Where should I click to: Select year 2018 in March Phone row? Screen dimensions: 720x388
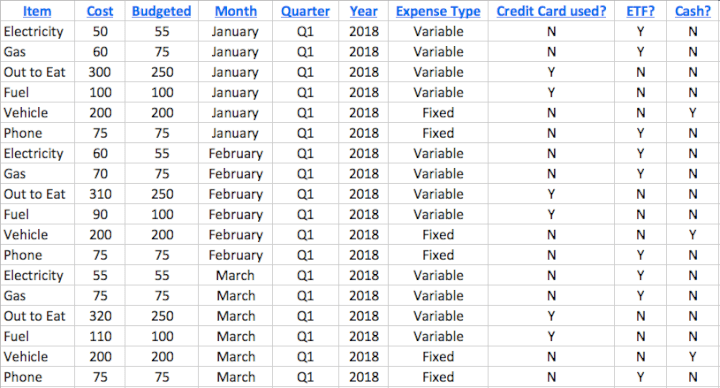364,377
